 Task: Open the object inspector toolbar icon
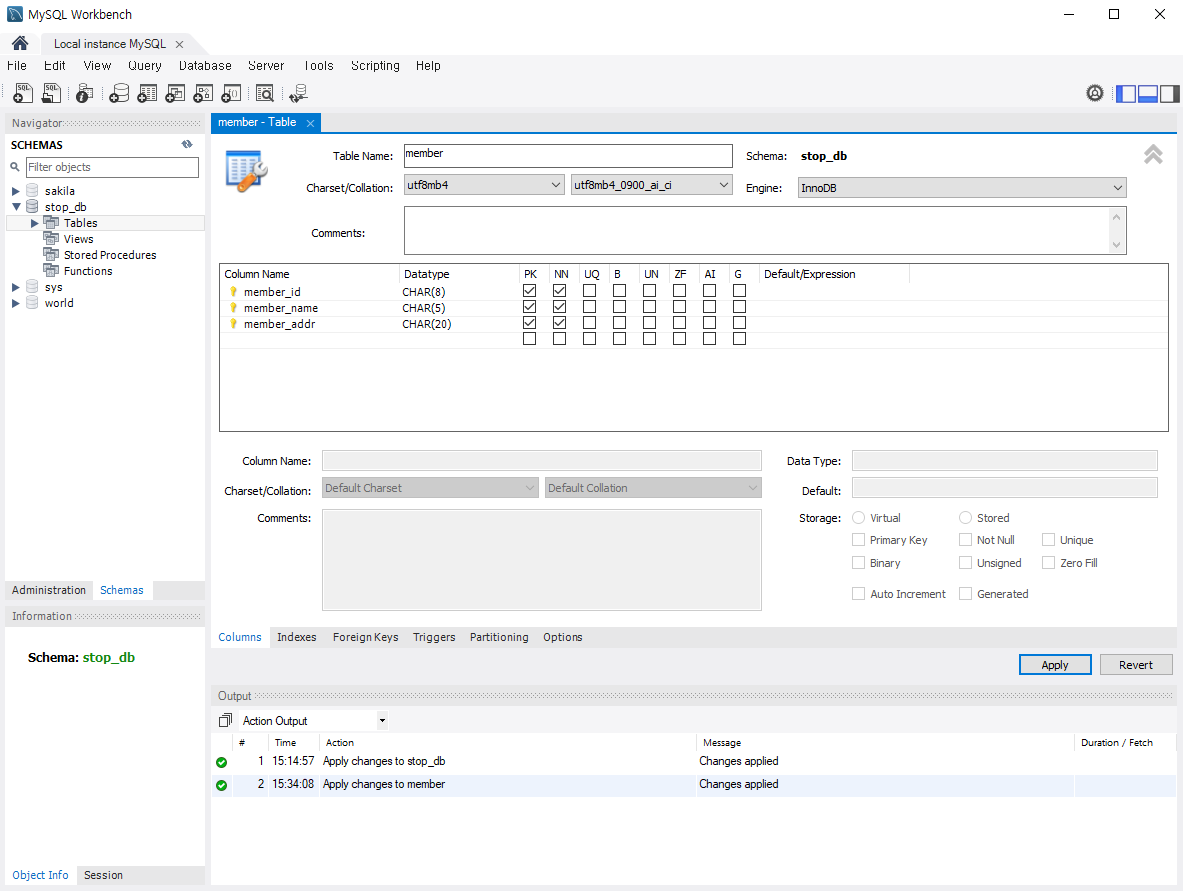pos(84,93)
